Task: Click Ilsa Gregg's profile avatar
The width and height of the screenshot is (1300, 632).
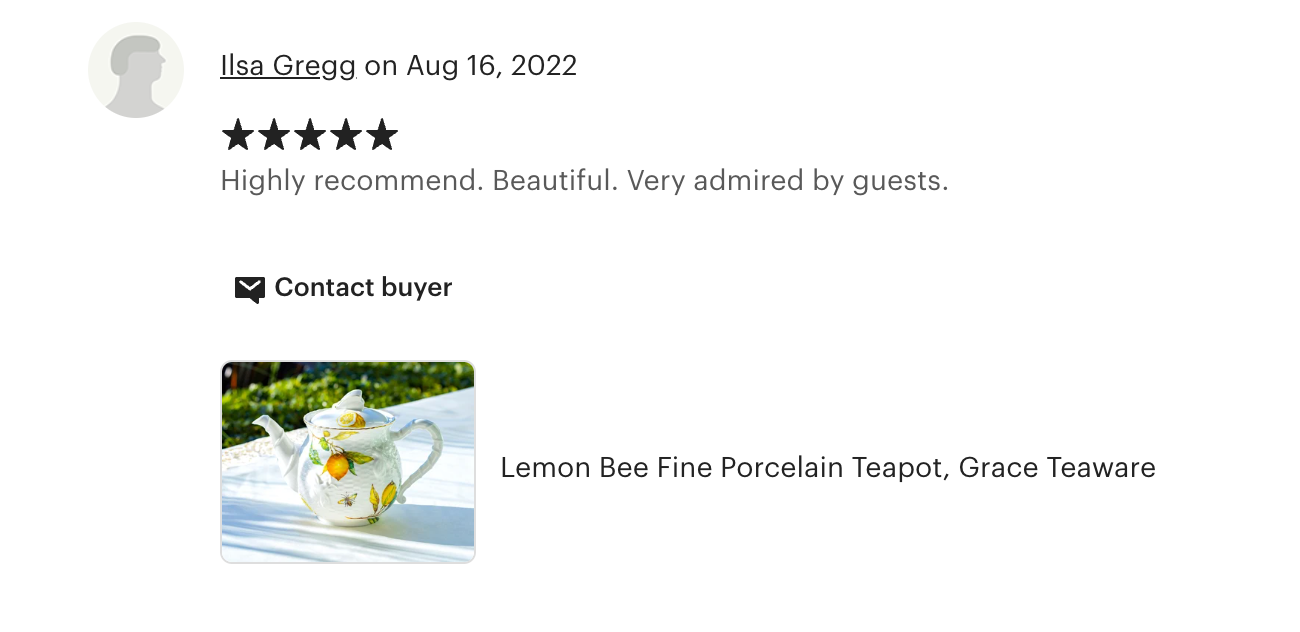Action: [136, 70]
